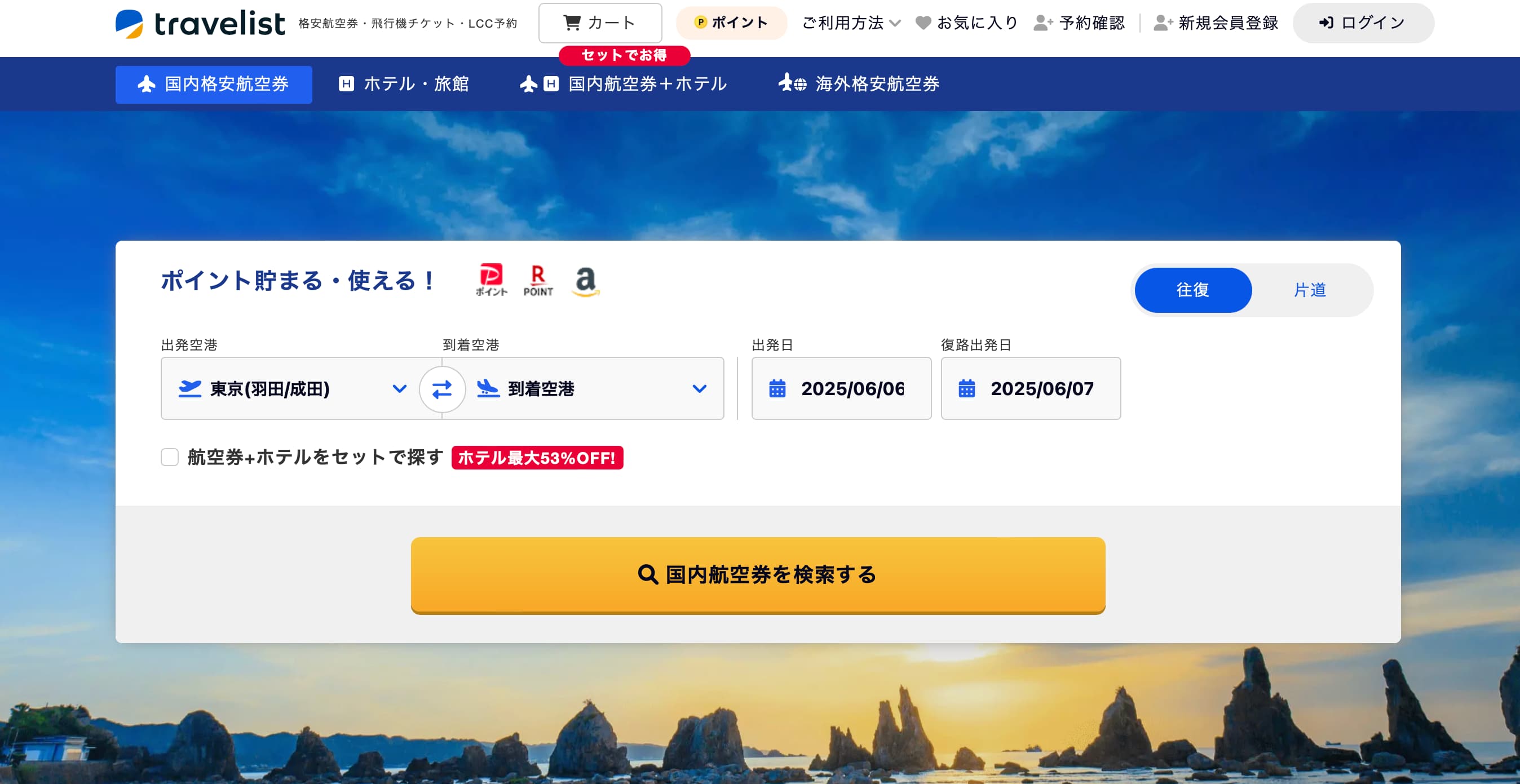Switch to 海外格安航空券 tab
This screenshot has width=1520, height=784.
[x=859, y=84]
